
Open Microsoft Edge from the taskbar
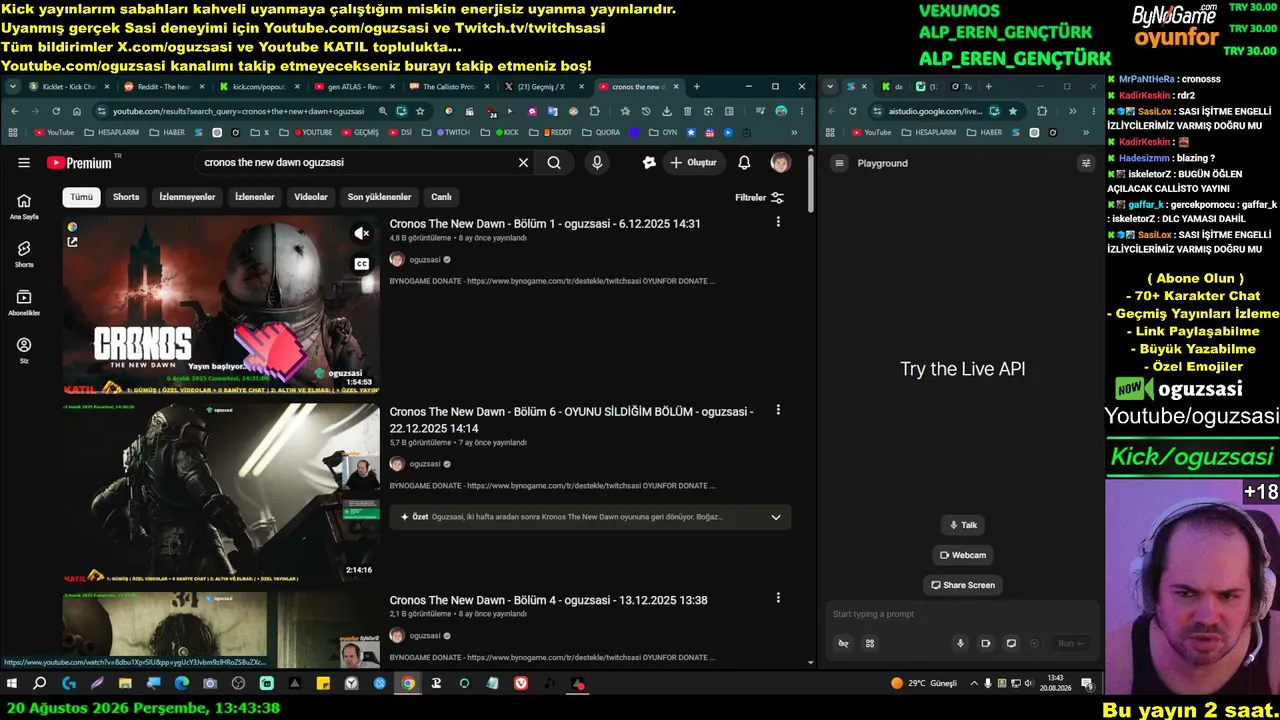coord(181,684)
